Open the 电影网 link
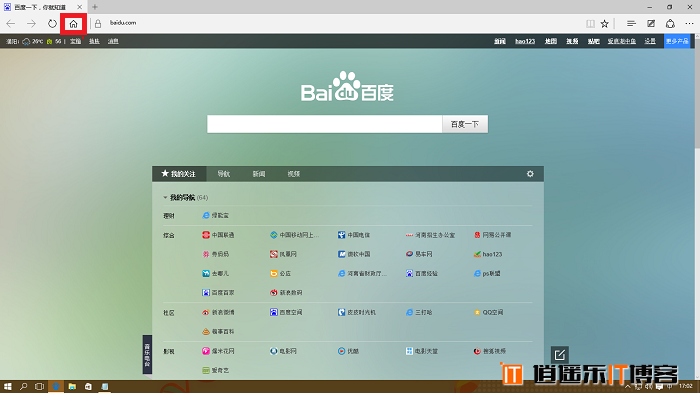This screenshot has width=700, height=393. click(x=283, y=351)
